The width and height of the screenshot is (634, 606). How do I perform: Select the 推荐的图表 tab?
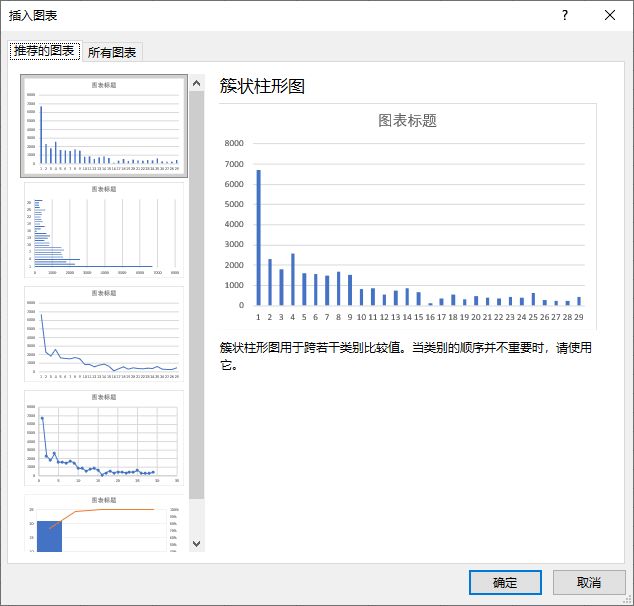(x=44, y=51)
